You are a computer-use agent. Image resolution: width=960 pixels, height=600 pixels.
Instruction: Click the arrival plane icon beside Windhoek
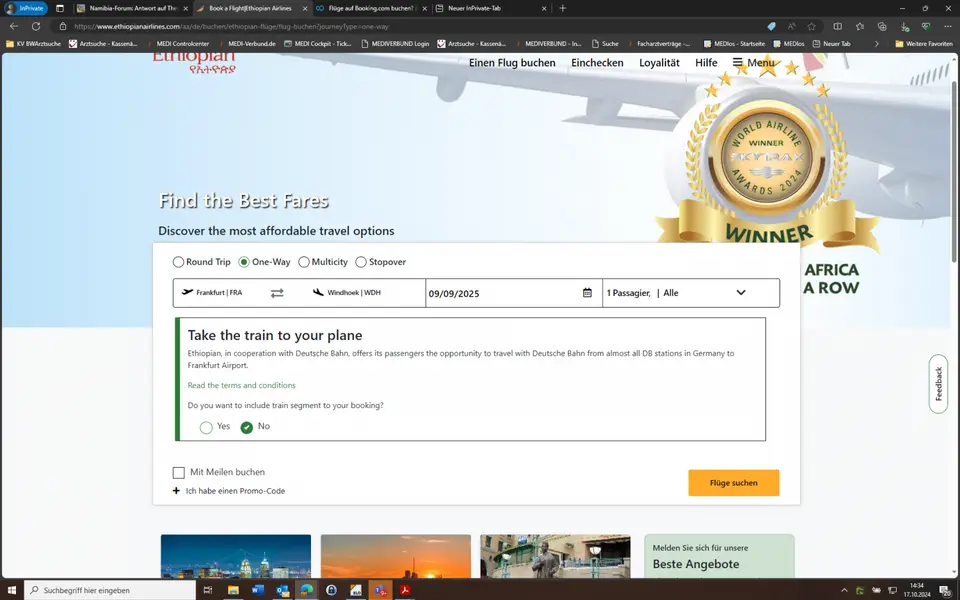[318, 292]
